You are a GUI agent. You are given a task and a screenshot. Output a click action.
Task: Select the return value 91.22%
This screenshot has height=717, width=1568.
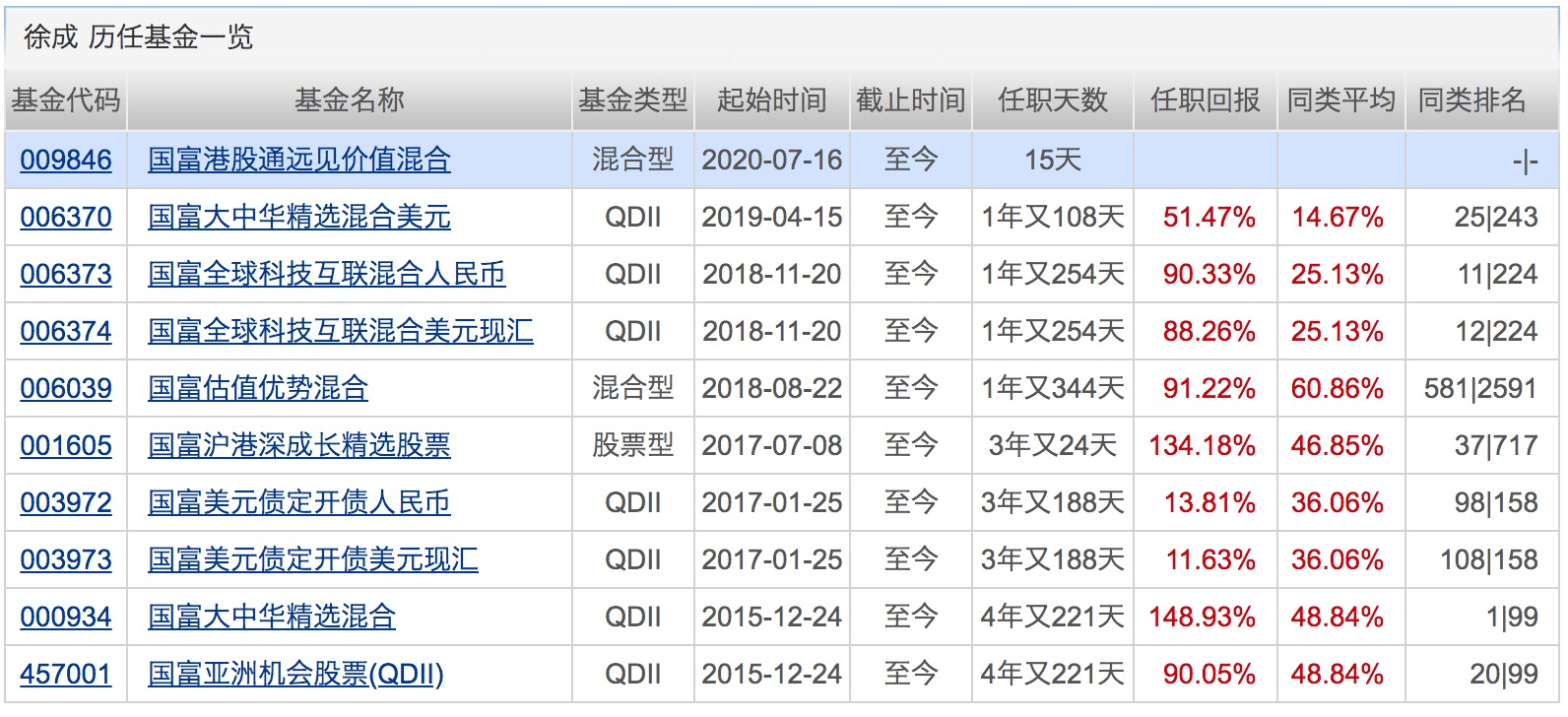coord(1209,388)
